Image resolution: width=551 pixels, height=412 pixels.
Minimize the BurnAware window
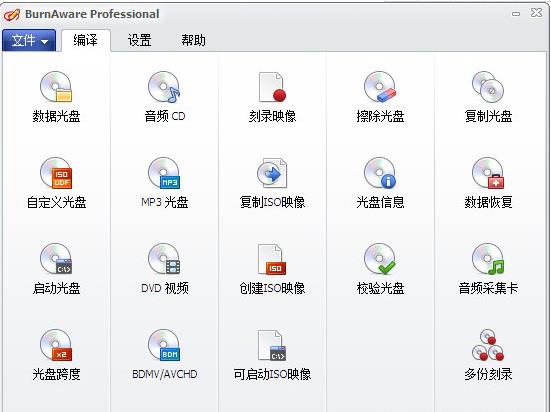pyautogui.click(x=516, y=14)
